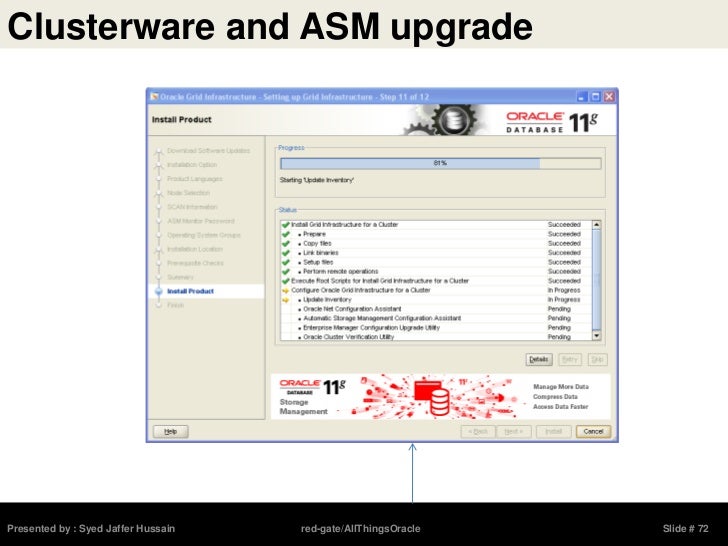This screenshot has height=546, width=728.
Task: Click the greyed-out Back button
Action: (478, 431)
